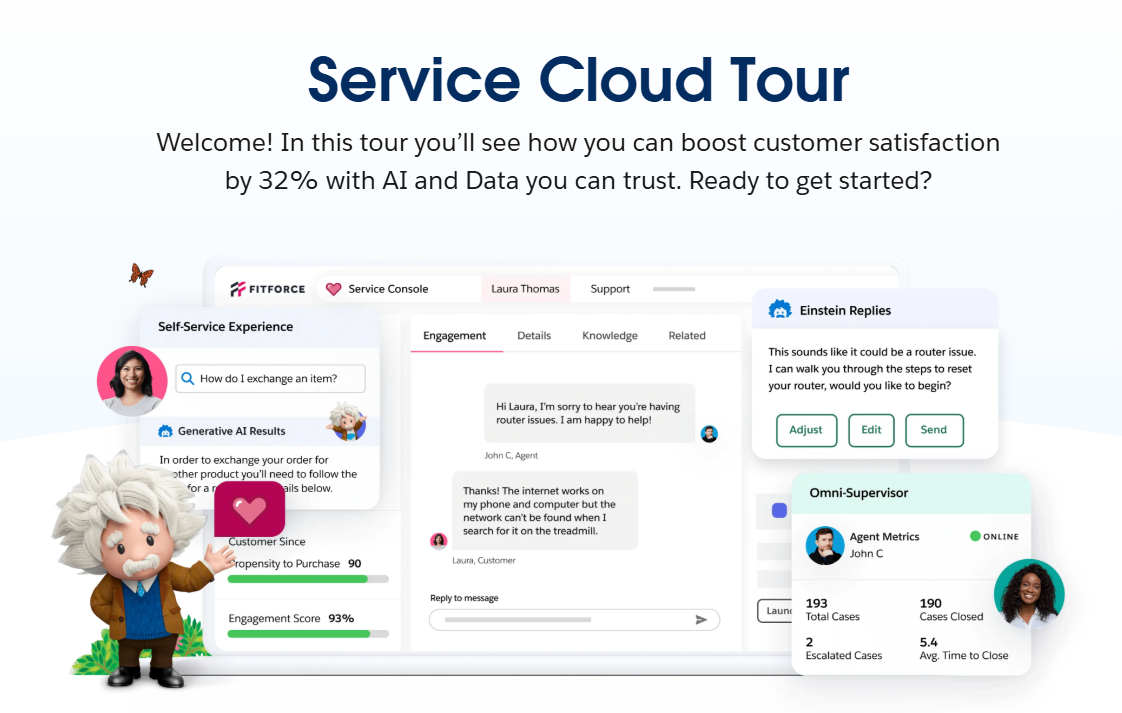Screen dimensions: 1122x713
Task: Click Laura customer avatar in chat
Action: coord(438,541)
